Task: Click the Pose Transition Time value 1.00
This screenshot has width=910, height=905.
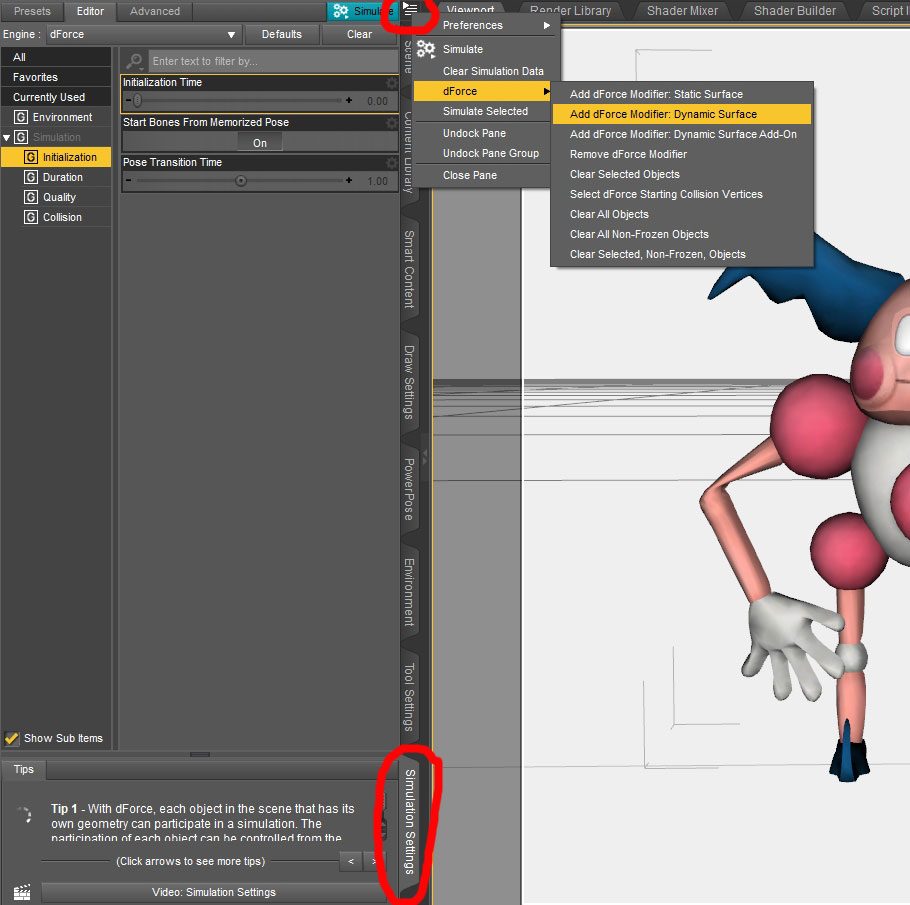Action: 377,181
